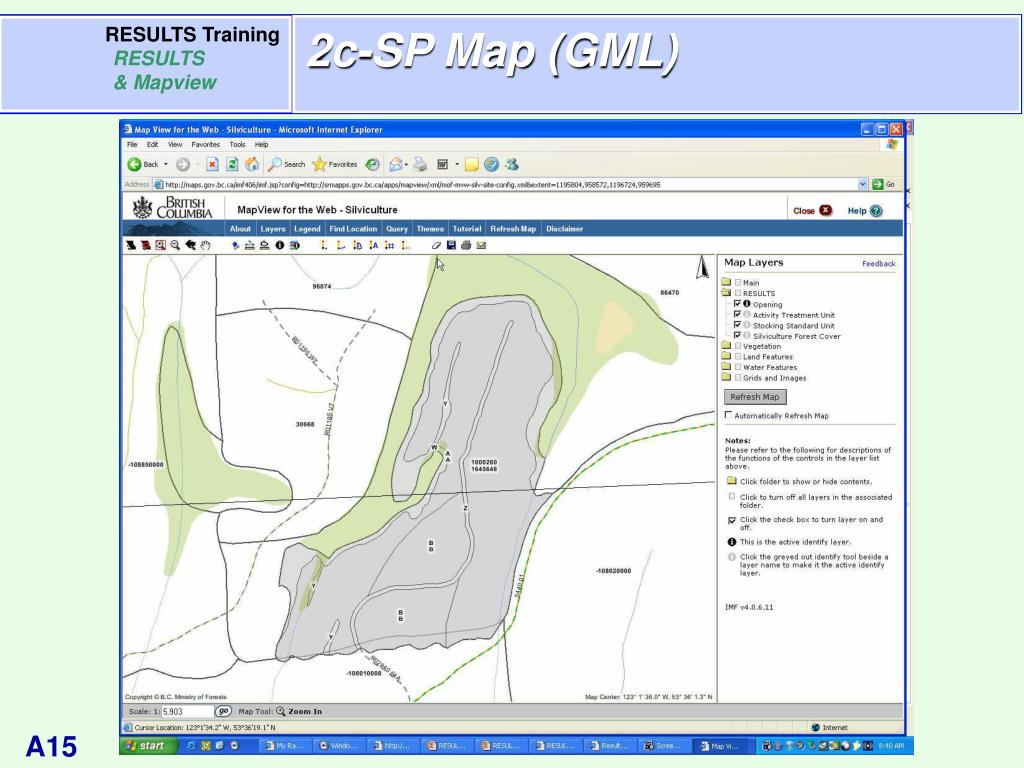1024x768 pixels.
Task: Click the Refresh Map button in layers panel
Action: [x=755, y=397]
